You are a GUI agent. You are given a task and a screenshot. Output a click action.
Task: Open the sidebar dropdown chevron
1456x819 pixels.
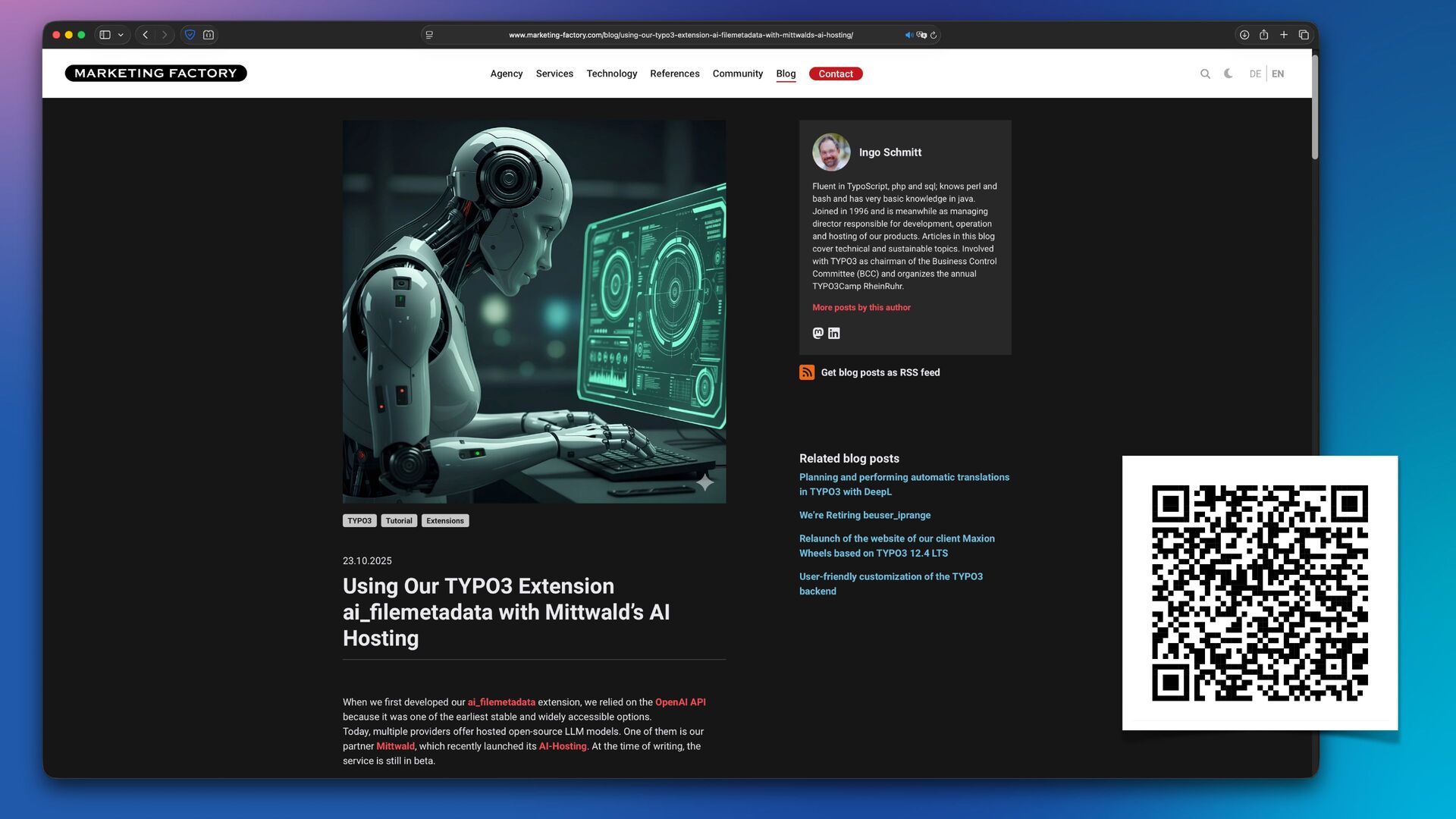[121, 35]
